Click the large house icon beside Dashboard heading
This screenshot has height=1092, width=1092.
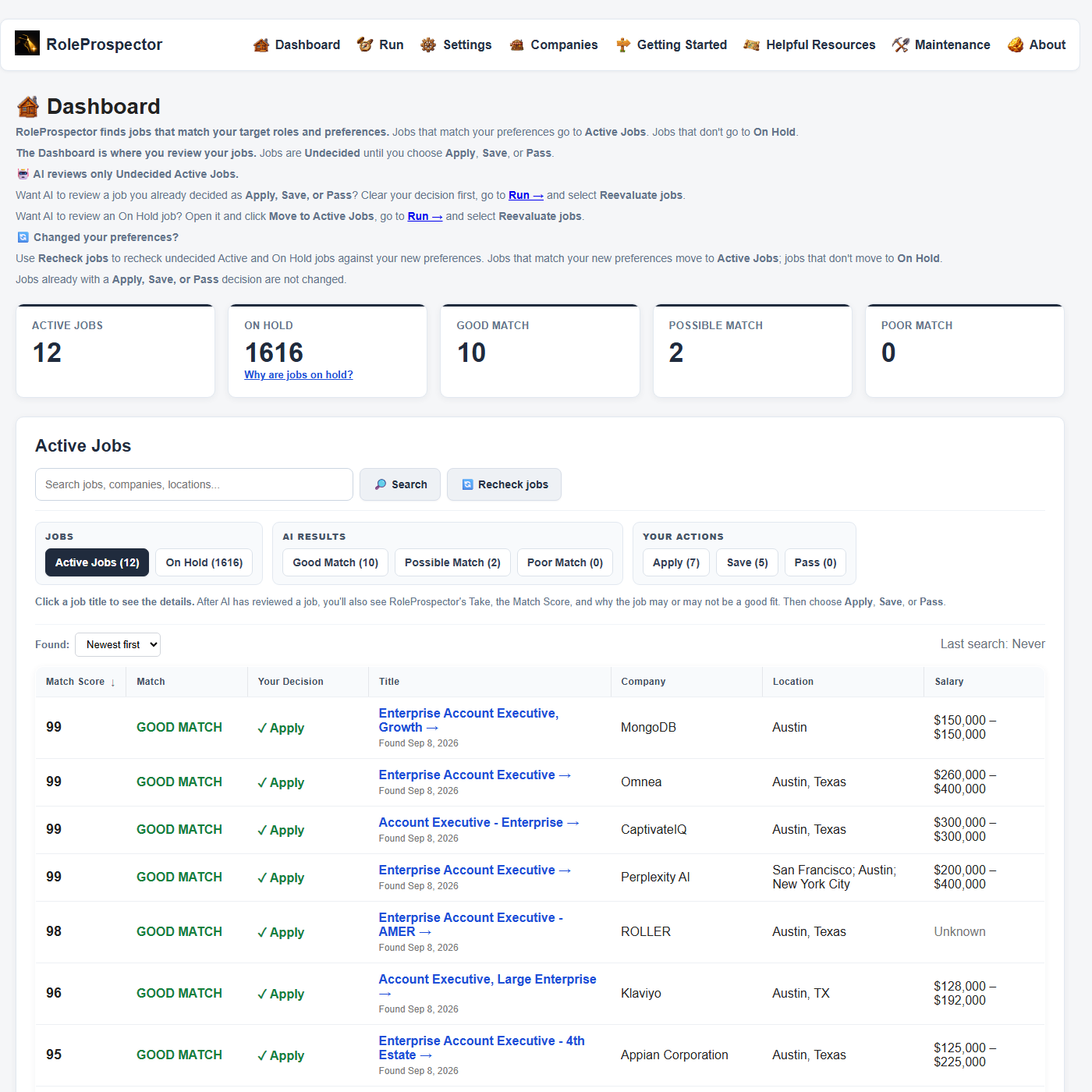click(28, 106)
